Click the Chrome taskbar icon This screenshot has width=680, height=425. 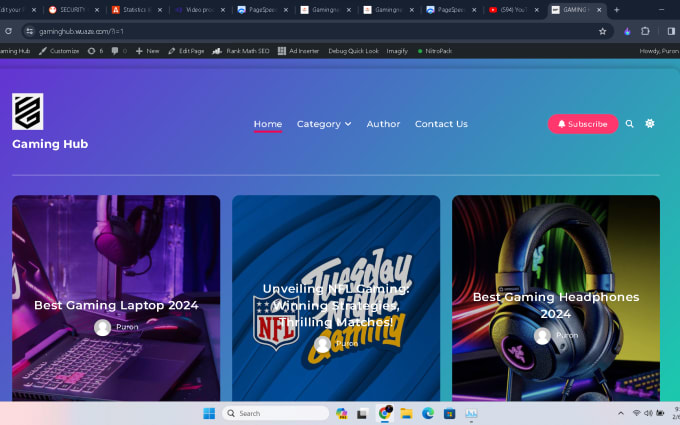(384, 413)
